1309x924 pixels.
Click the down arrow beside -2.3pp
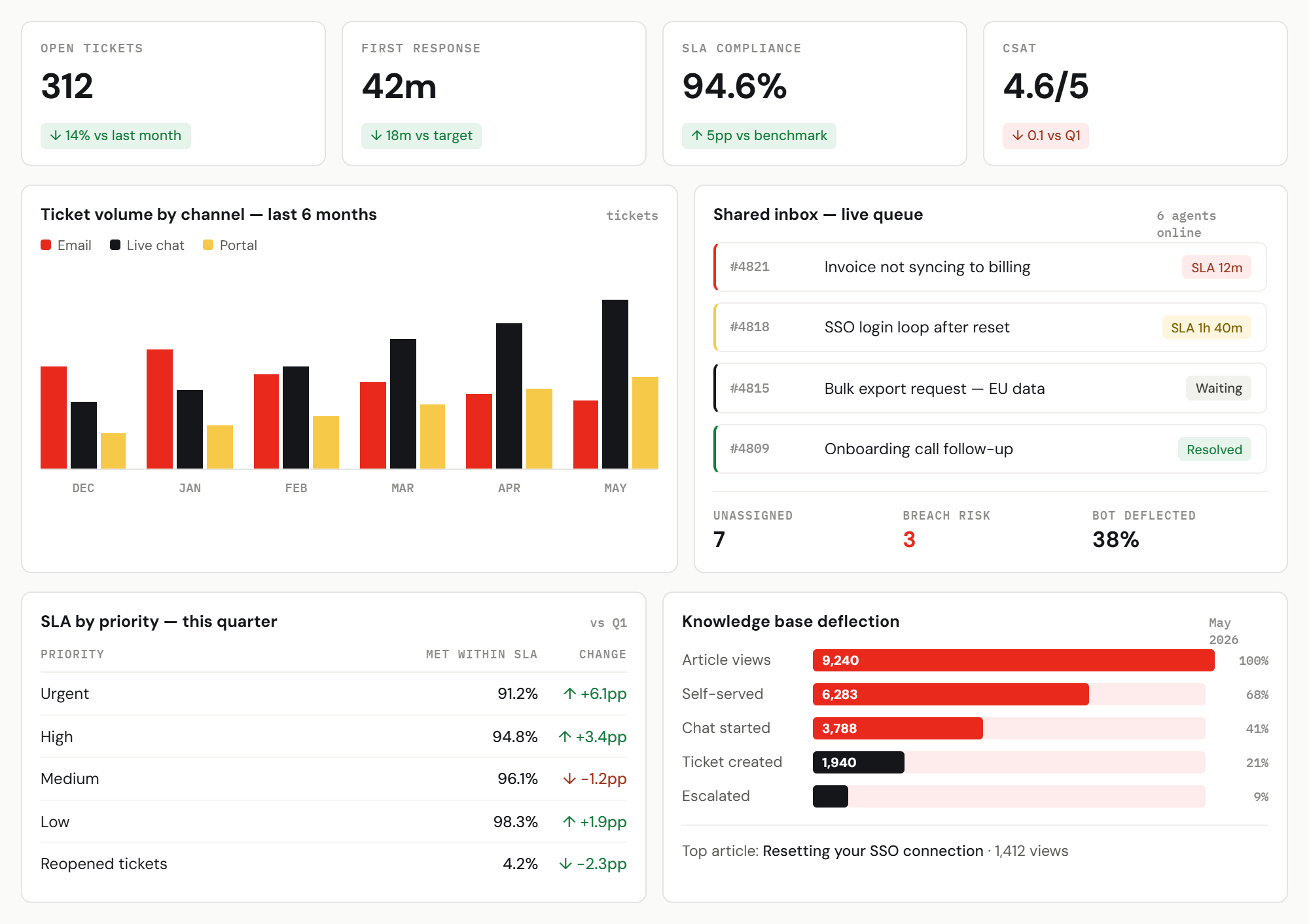[x=566, y=864]
